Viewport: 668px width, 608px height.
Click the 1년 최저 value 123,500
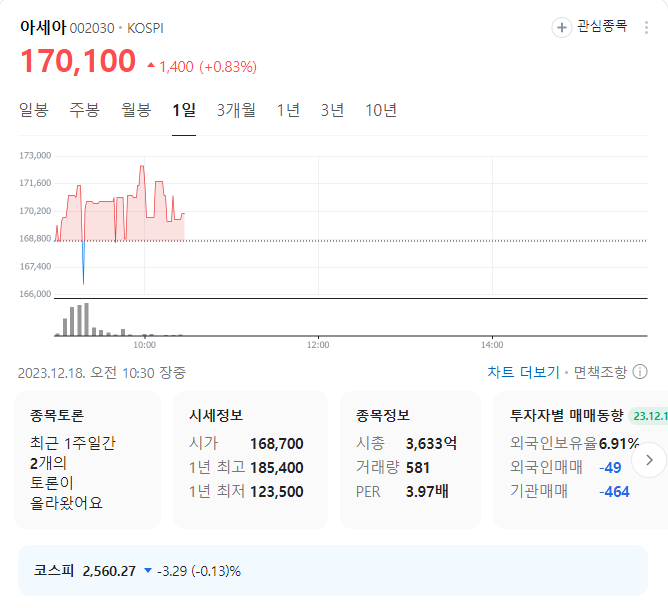coord(277,491)
